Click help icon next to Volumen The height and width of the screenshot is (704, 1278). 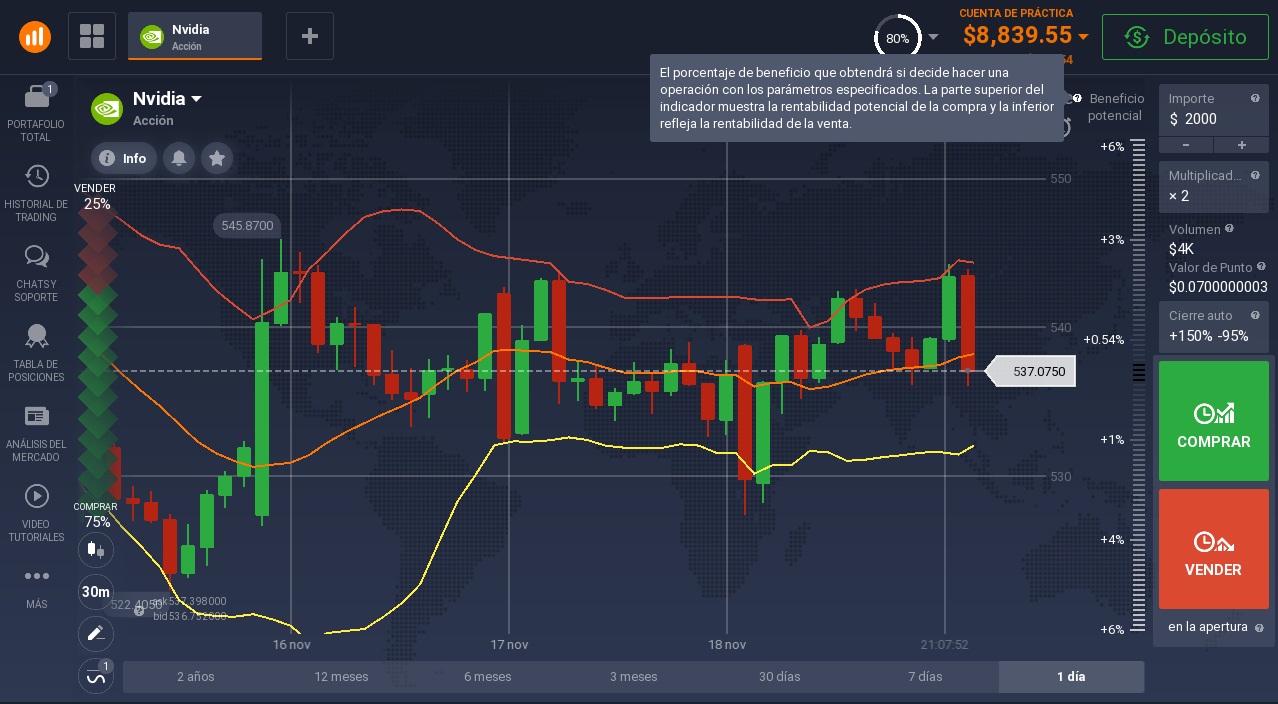point(1229,228)
